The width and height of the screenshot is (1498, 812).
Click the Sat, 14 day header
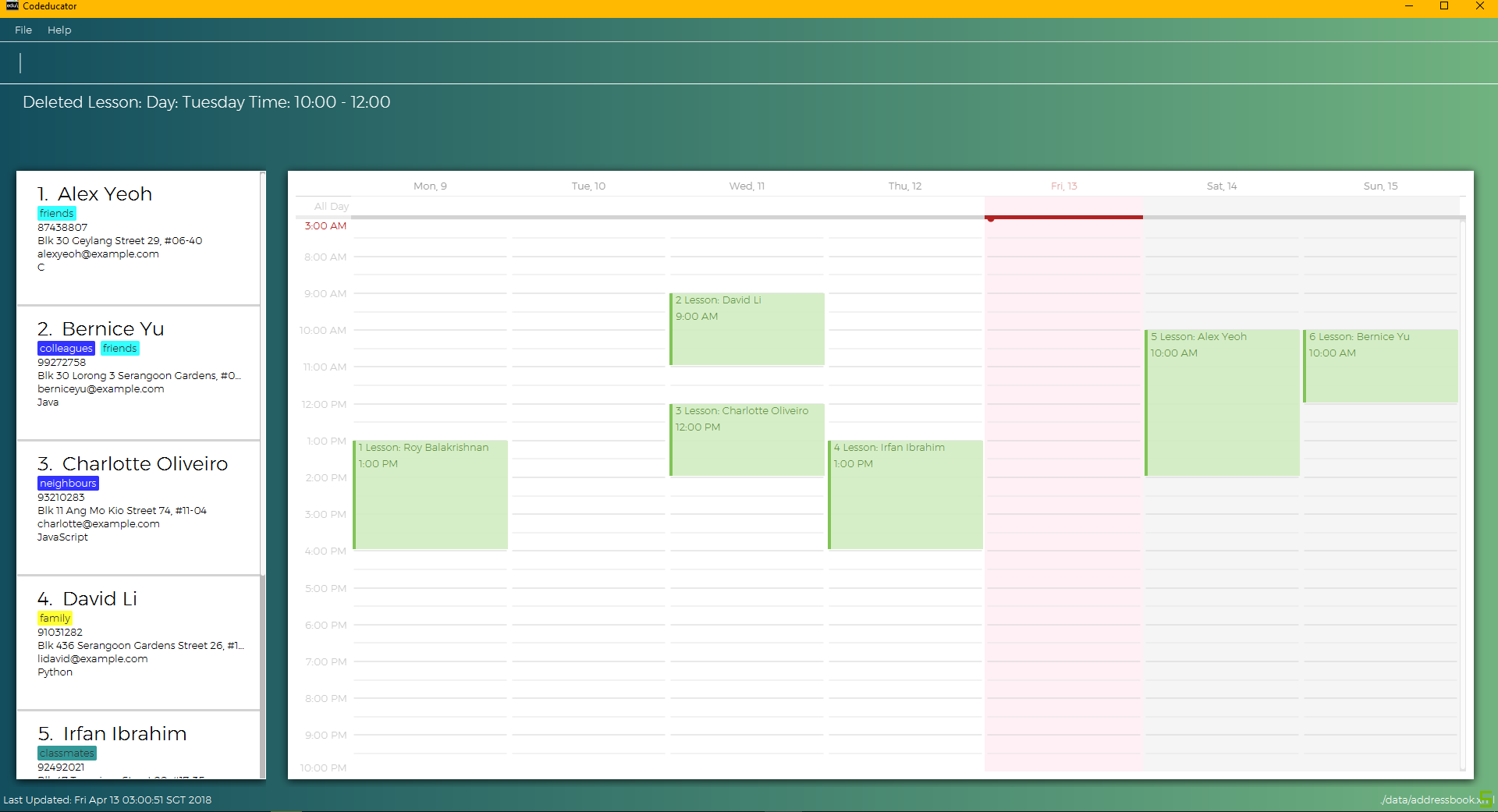coord(1222,186)
